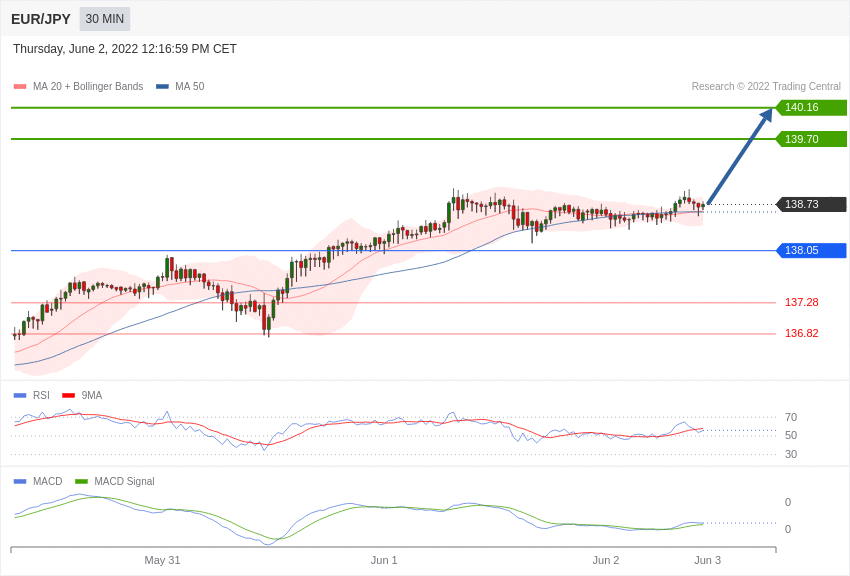This screenshot has width=850, height=576.
Task: Click the green MACD Signal legend swatch
Action: pos(81,482)
